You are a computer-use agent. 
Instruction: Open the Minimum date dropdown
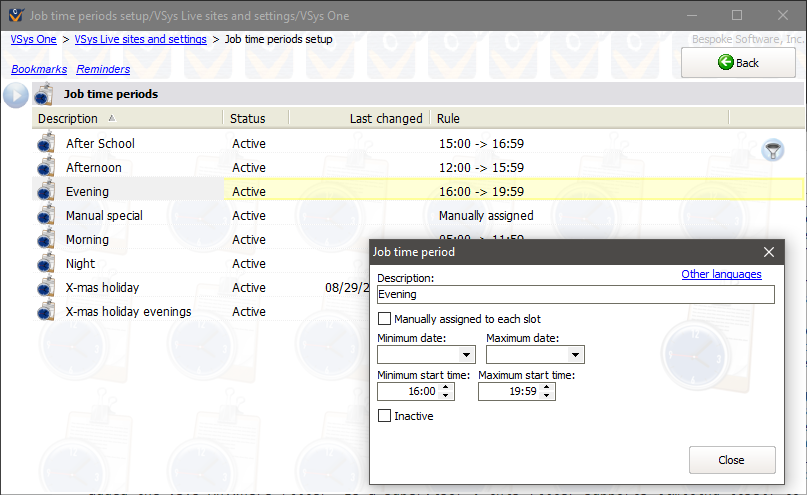pyautogui.click(x=466, y=355)
